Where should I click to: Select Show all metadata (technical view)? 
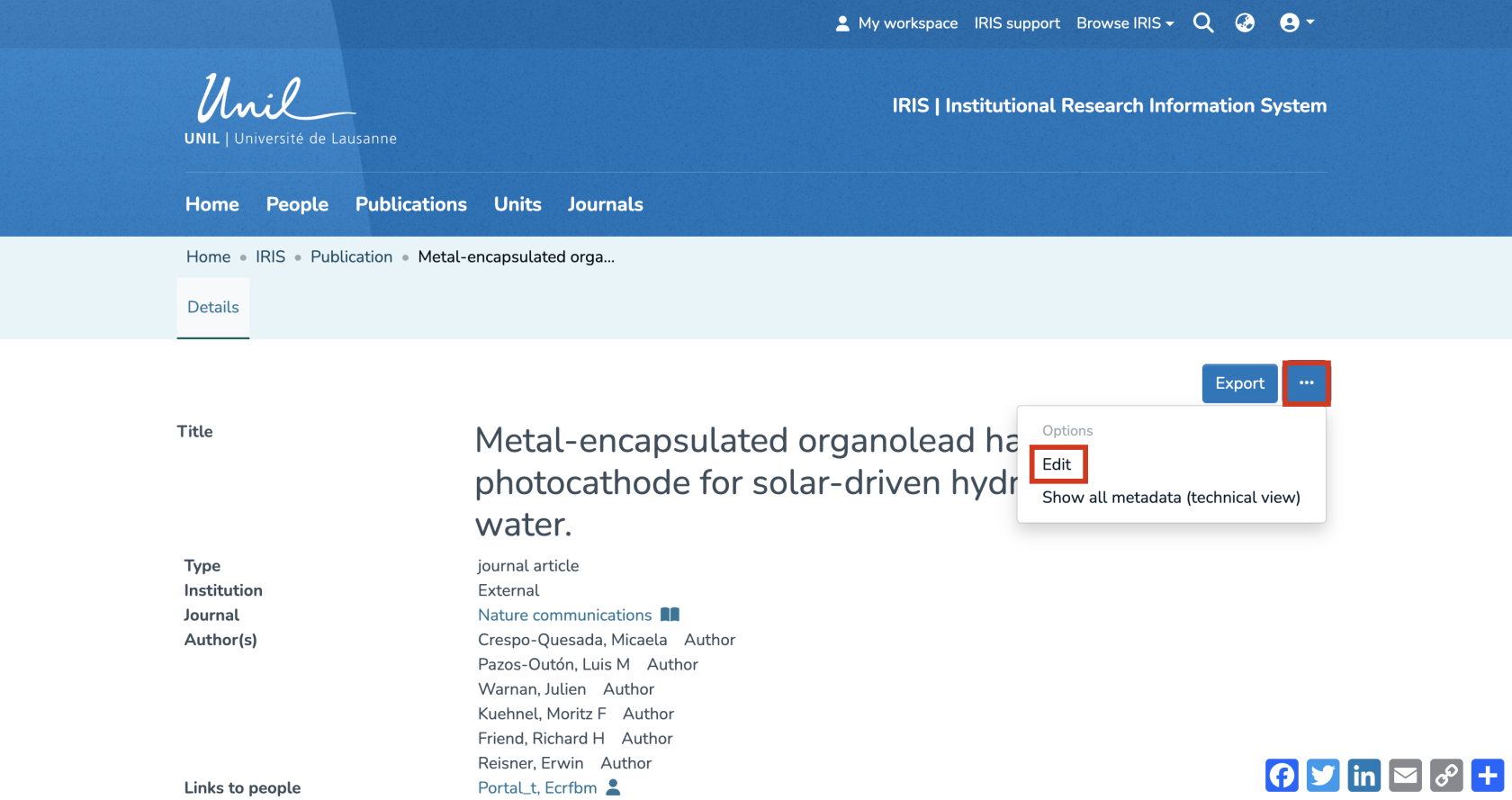pos(1171,498)
